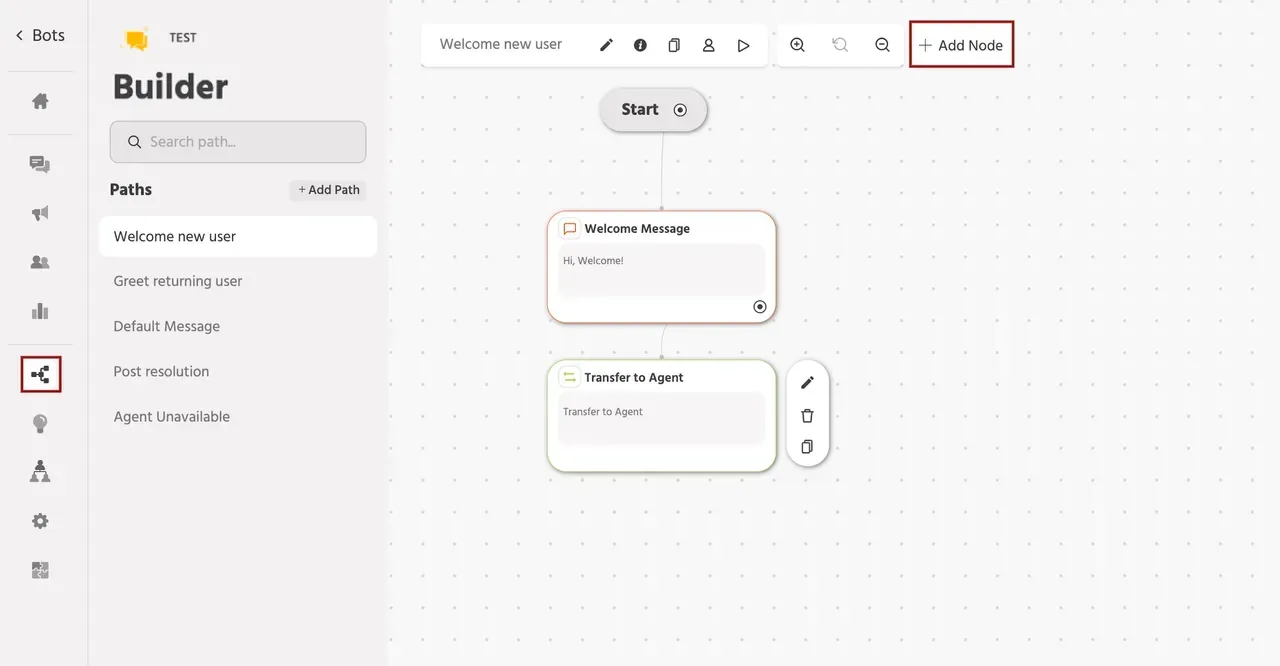This screenshot has height=666, width=1280.
Task: Open the users sidebar icon
Action: click(x=40, y=262)
